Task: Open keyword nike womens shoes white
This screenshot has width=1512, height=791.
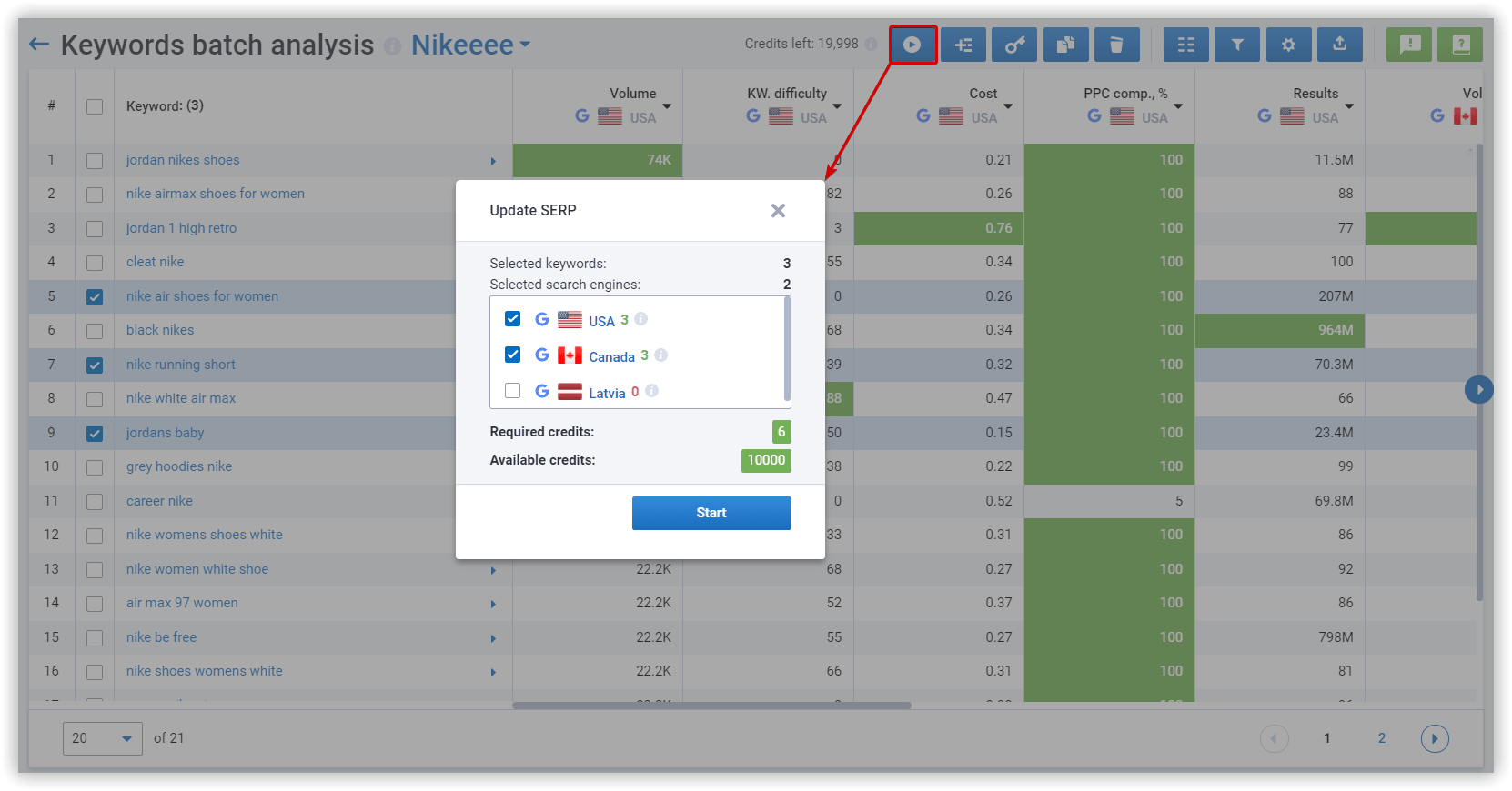Action: (205, 535)
